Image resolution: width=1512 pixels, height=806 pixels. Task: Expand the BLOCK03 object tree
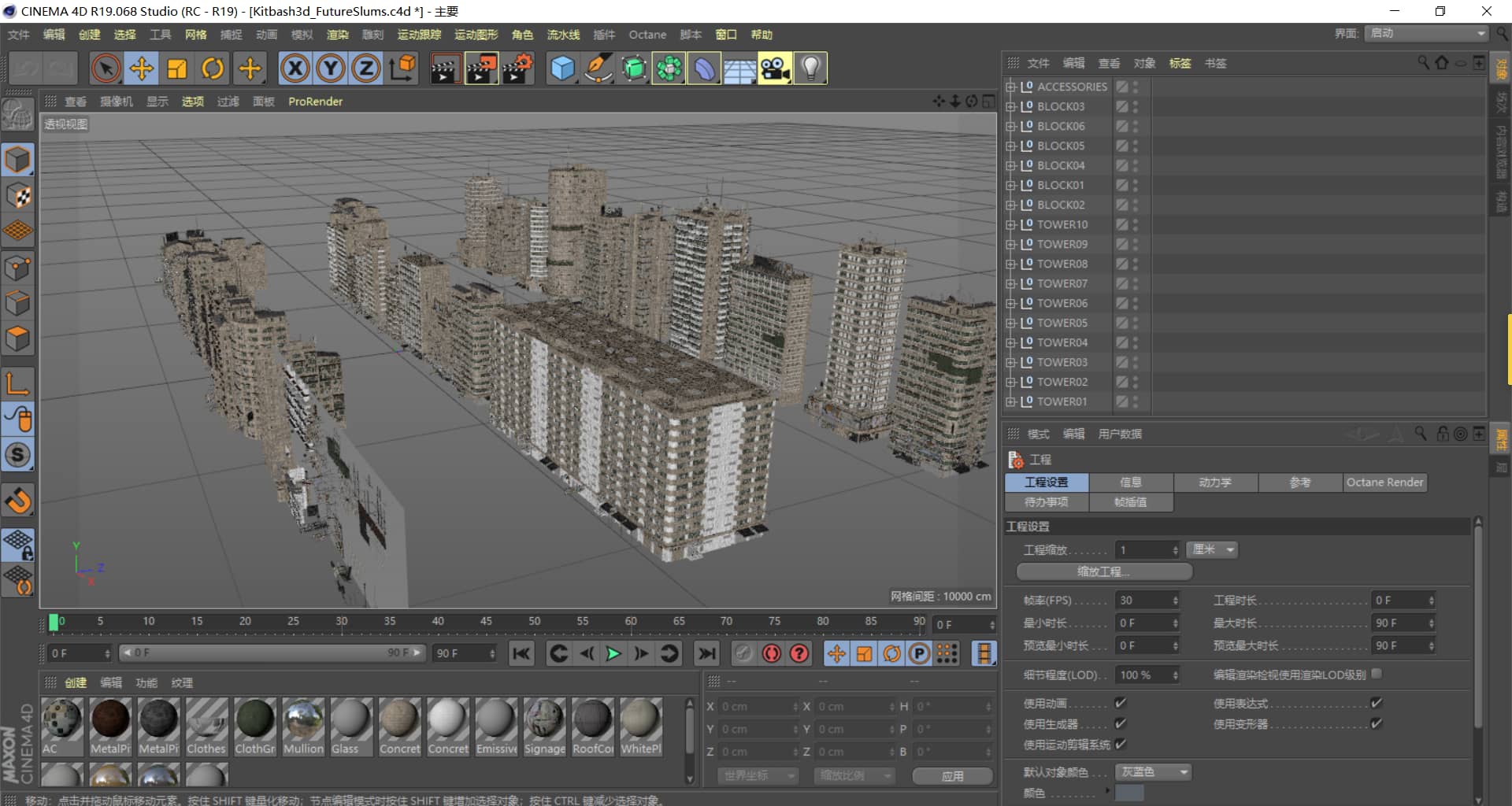tap(1010, 106)
